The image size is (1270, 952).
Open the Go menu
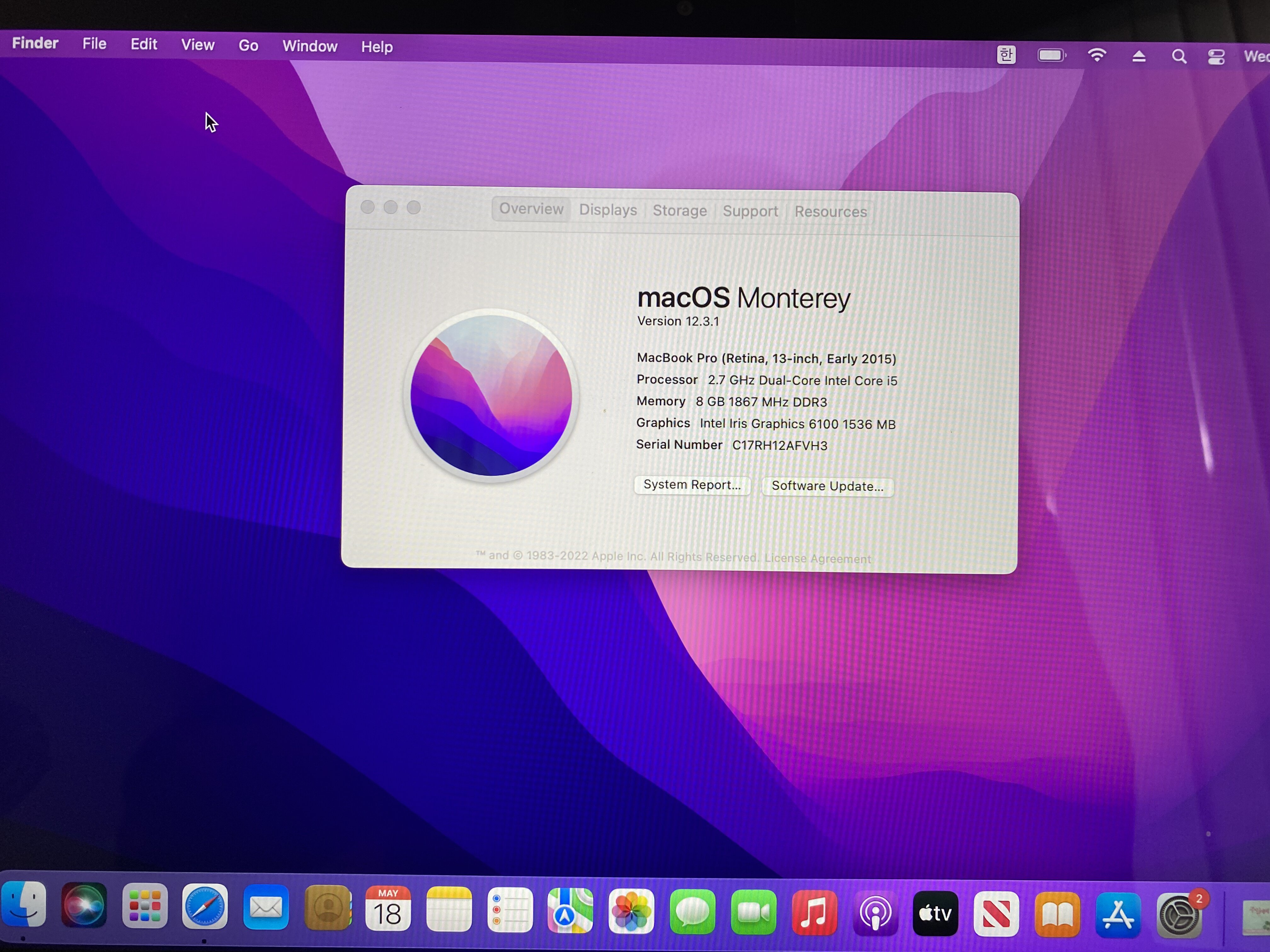248,45
